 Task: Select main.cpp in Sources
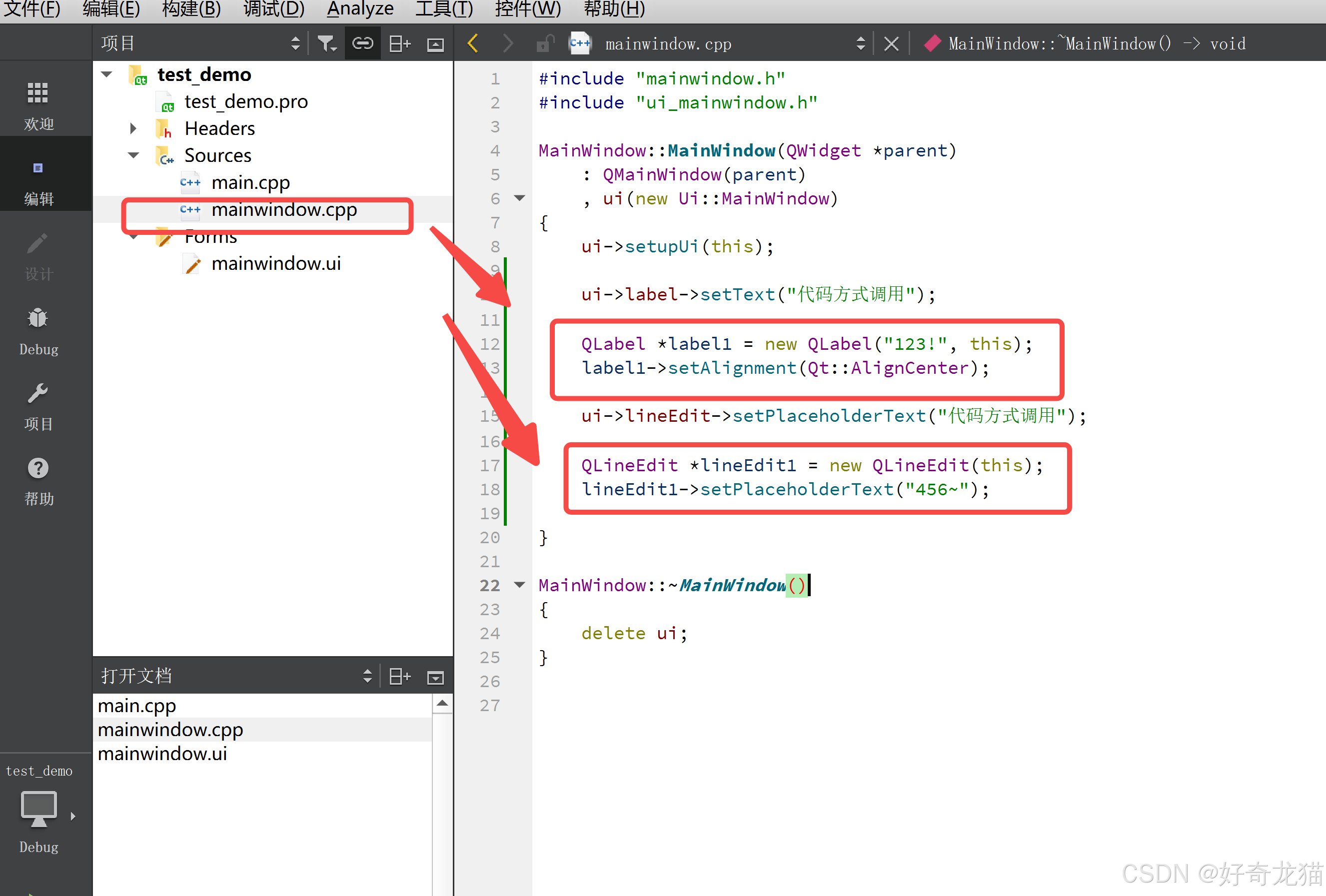point(250,182)
